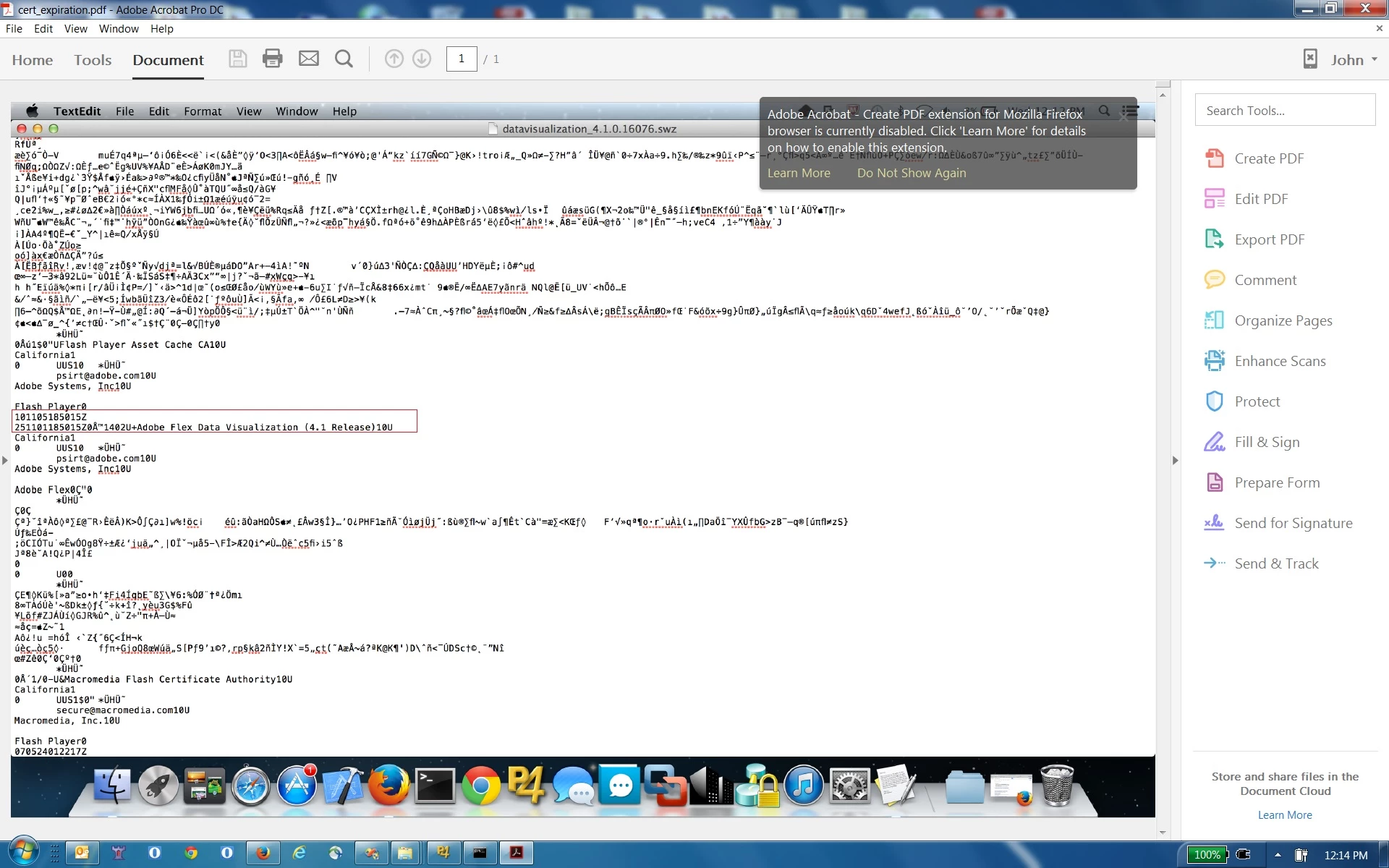Click Do Not Show Again
1389x868 pixels.
point(911,173)
